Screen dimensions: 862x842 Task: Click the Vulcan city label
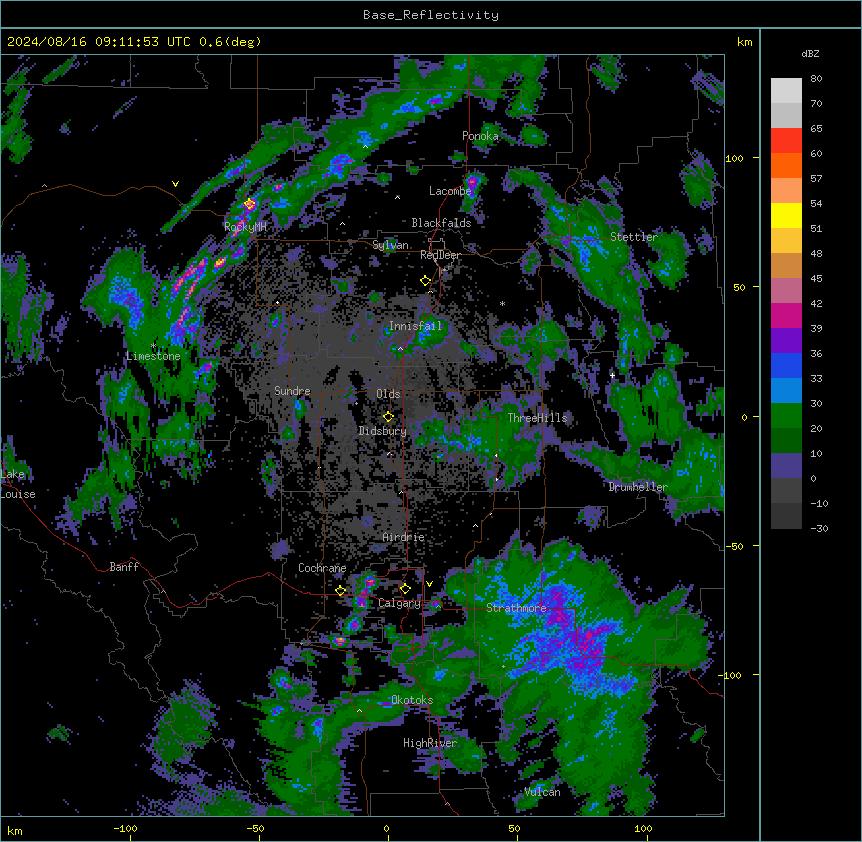543,792
